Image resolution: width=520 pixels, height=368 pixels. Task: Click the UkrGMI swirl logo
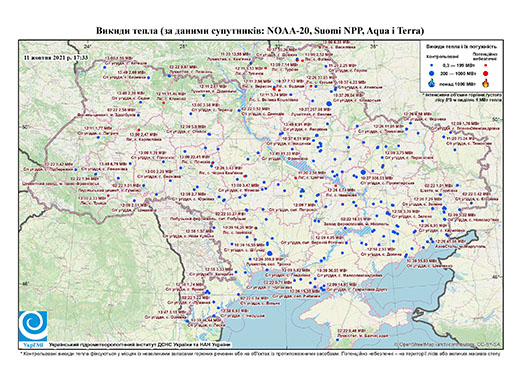point(33,326)
